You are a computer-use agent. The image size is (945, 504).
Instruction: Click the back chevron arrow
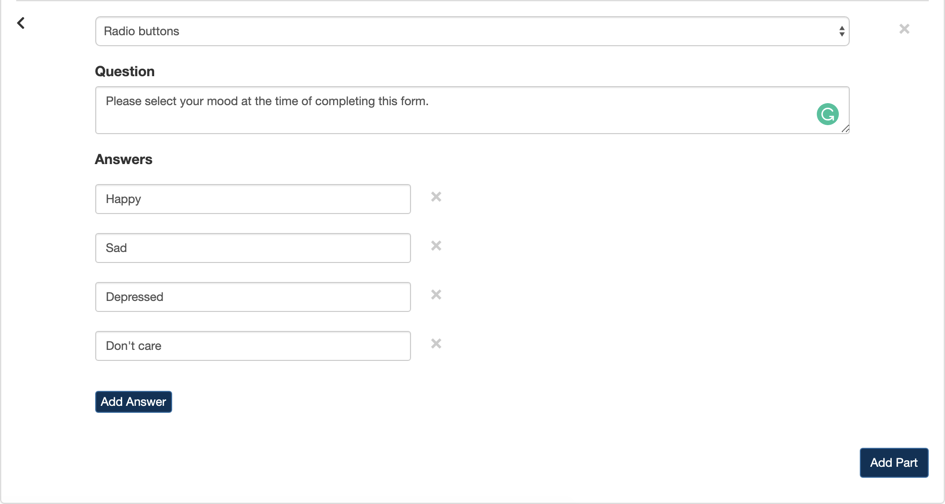(x=21, y=23)
